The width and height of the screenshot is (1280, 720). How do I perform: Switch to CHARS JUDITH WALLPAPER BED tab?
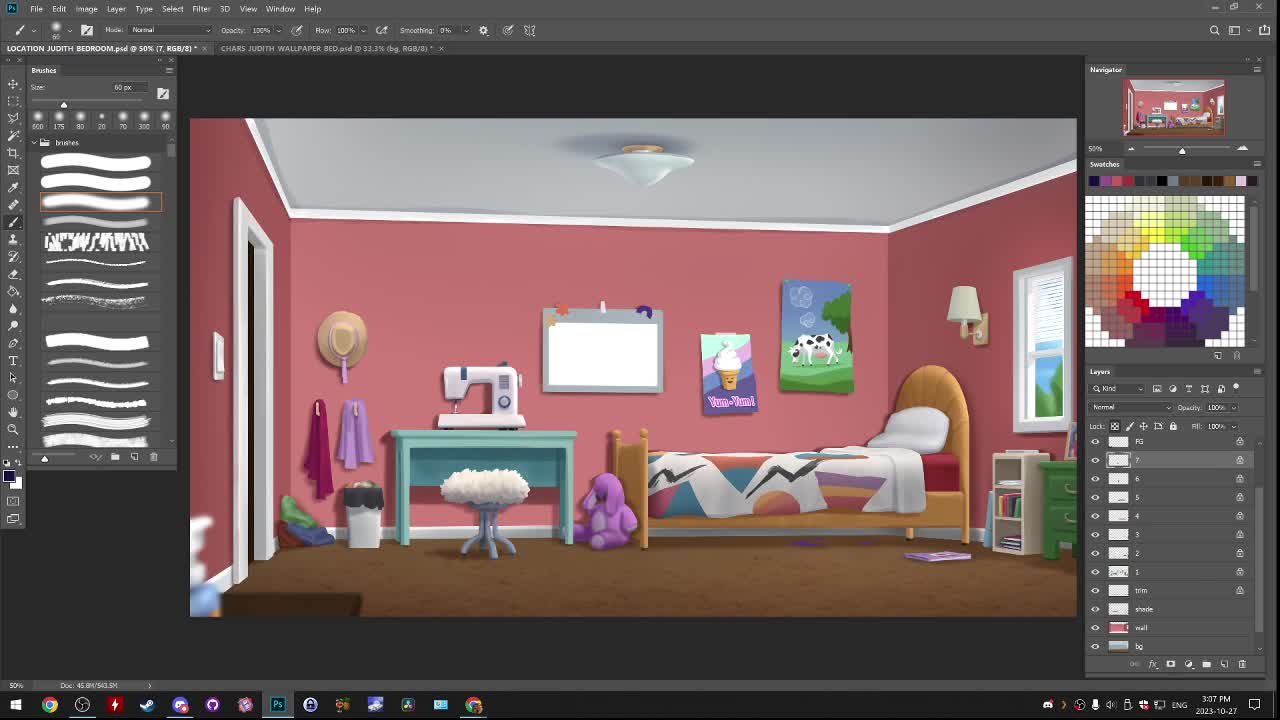click(x=325, y=48)
